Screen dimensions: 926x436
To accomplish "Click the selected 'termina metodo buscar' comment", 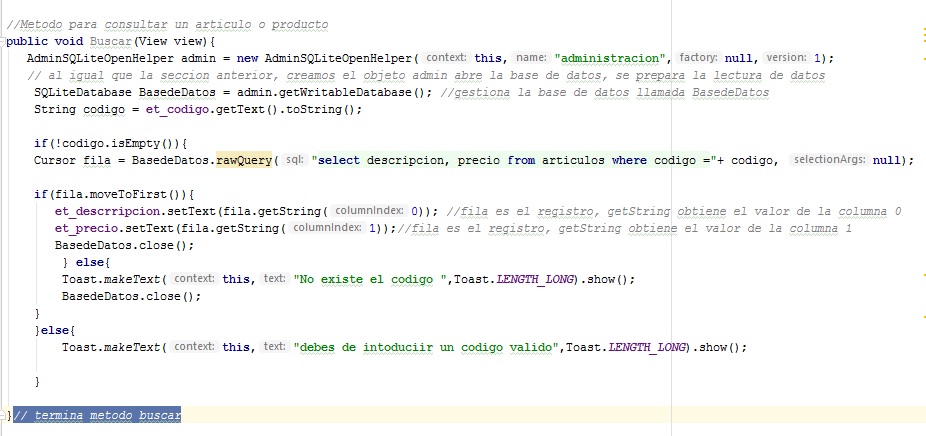I will pos(97,415).
